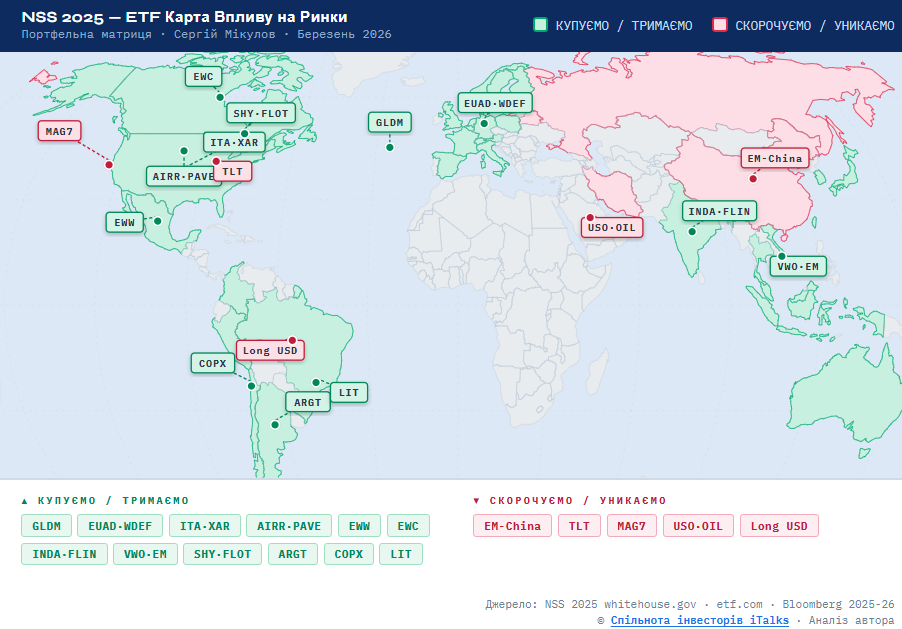Click the green dot marker under GLDM
This screenshot has height=629, width=902.
(x=390, y=148)
